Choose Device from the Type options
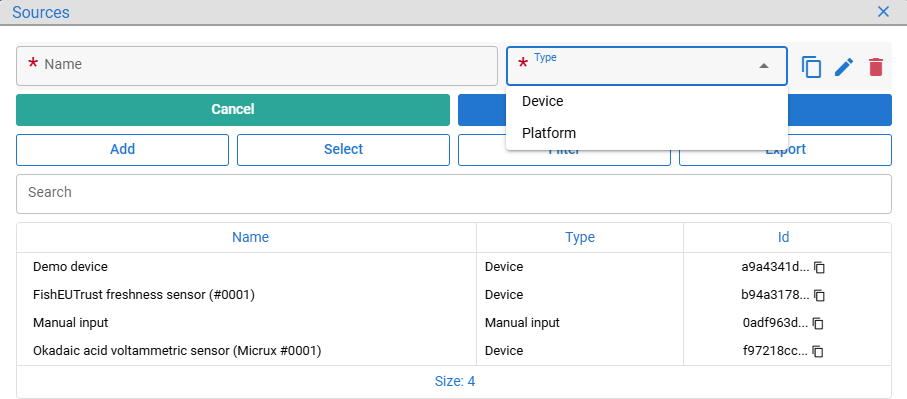 [x=647, y=101]
